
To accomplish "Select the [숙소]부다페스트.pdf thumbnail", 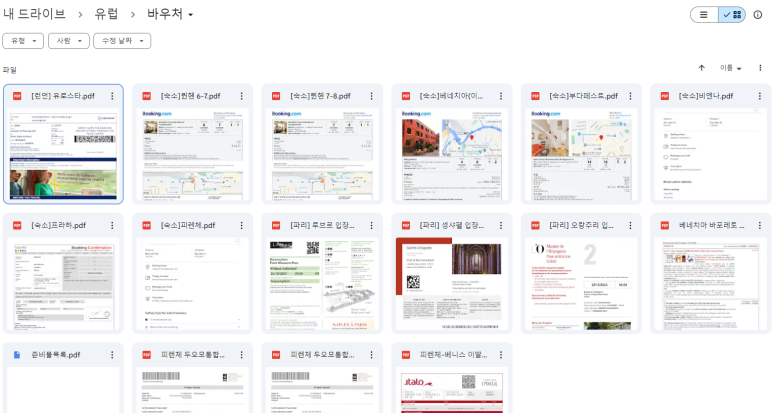I will pyautogui.click(x=582, y=154).
